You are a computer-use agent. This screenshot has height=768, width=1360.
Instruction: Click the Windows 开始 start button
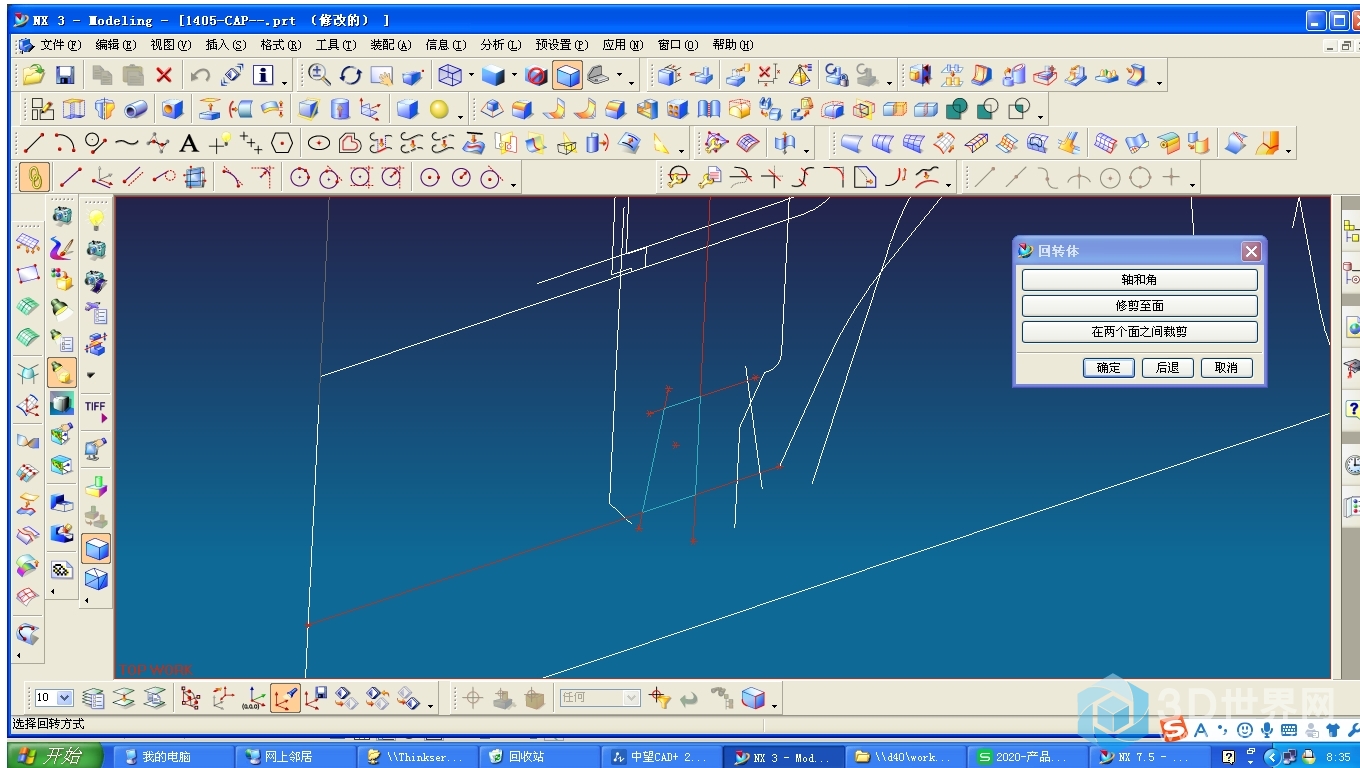coord(55,756)
